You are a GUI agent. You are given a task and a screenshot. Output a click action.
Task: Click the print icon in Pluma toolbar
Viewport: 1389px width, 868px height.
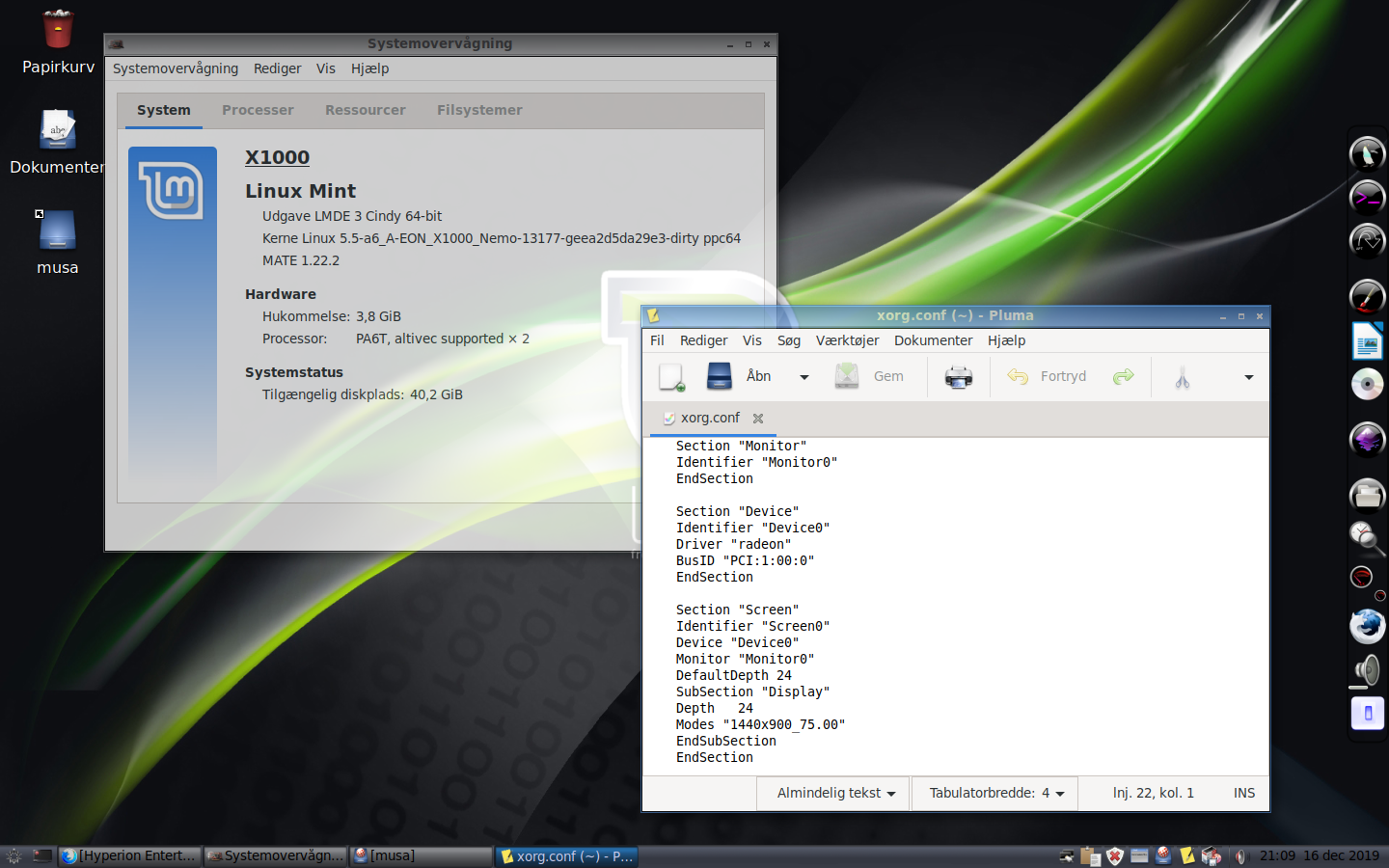[x=958, y=377]
